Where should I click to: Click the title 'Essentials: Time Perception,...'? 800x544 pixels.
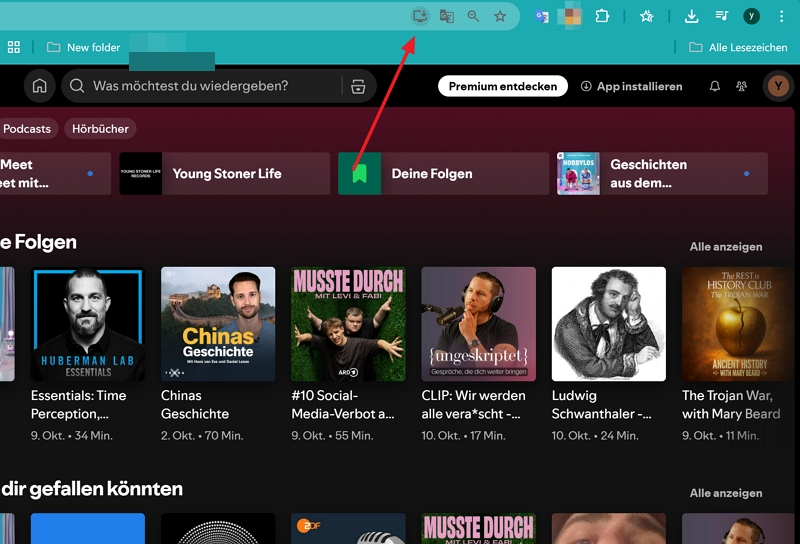[x=79, y=405]
